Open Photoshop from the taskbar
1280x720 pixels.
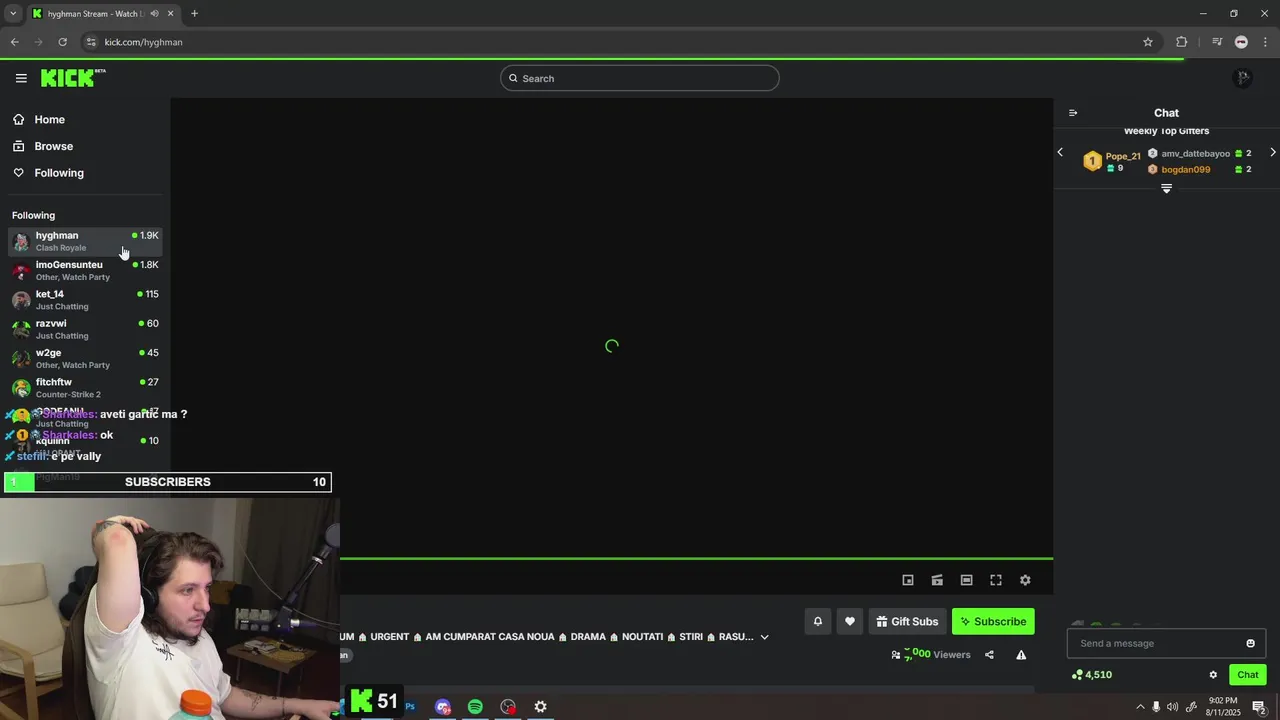tap(410, 707)
